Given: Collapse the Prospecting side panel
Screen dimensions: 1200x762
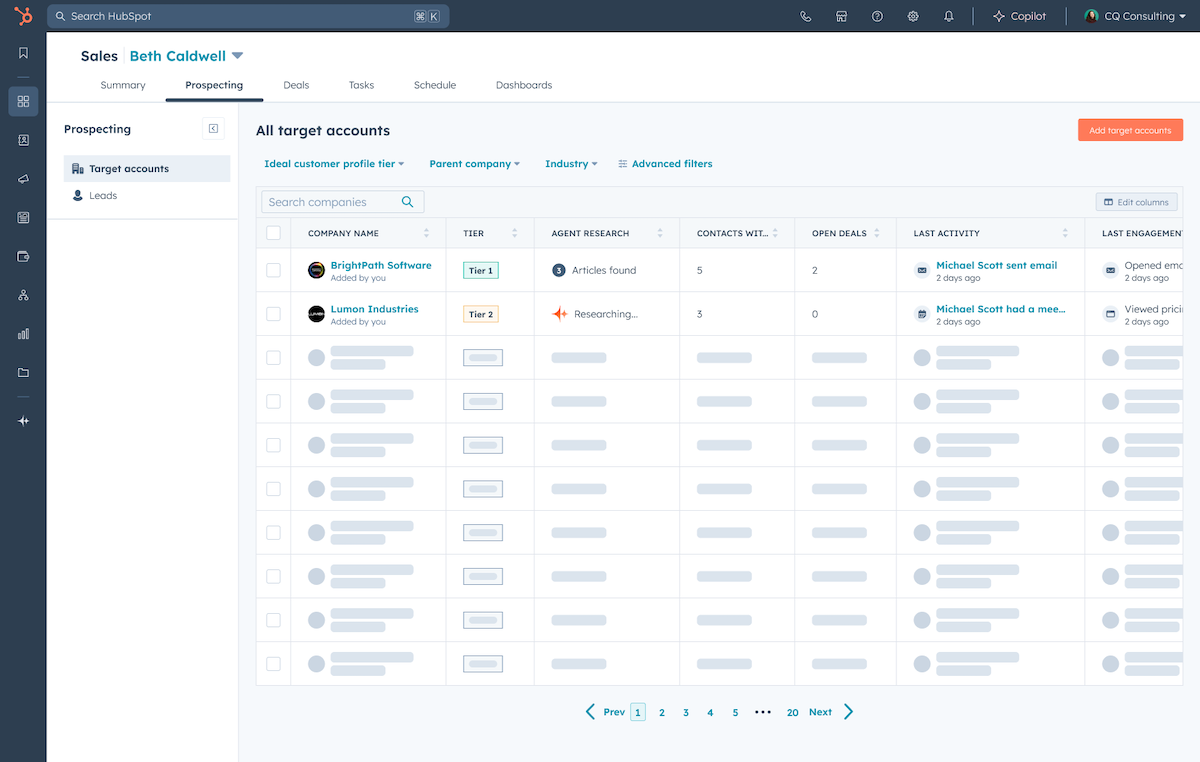Looking at the screenshot, I should pos(213,129).
